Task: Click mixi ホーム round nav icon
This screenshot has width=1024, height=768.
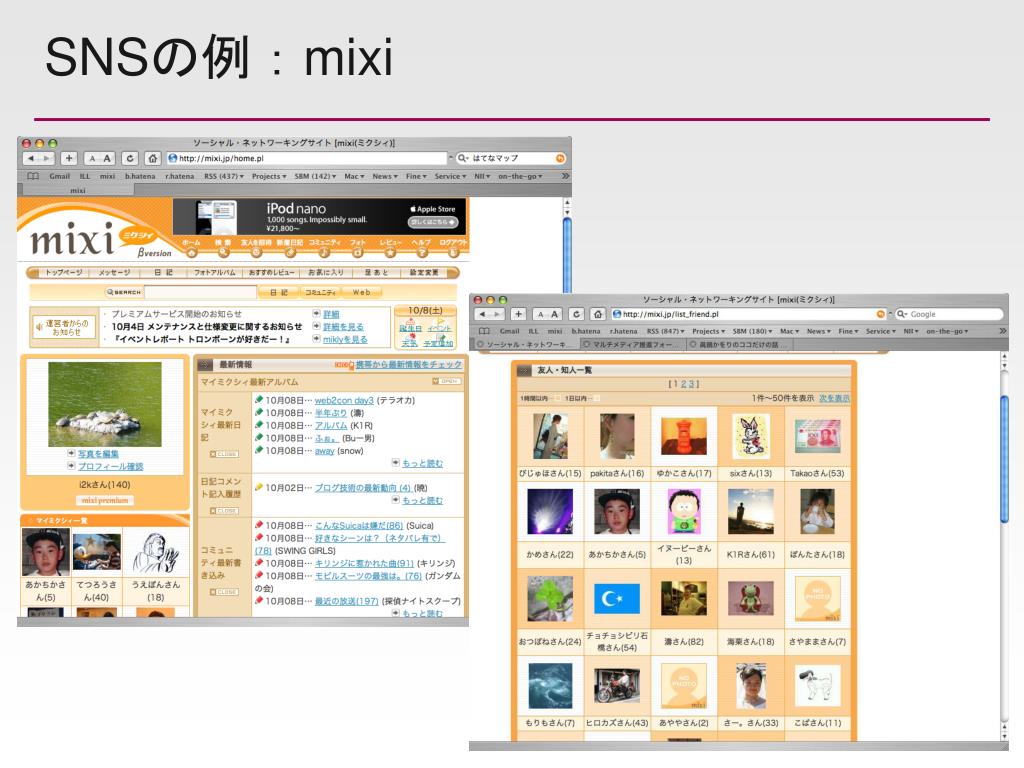Action: point(191,253)
